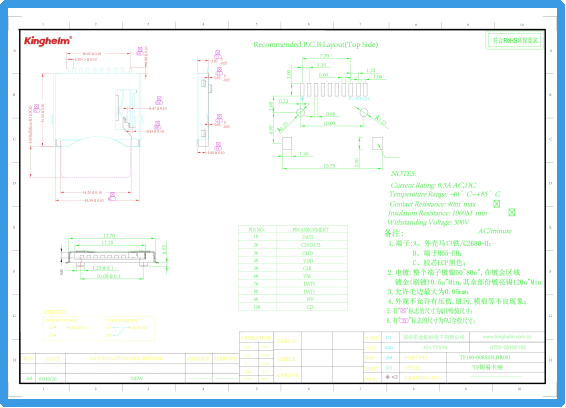Select the VDD row in pin table
The image size is (566, 408).
click(x=293, y=260)
